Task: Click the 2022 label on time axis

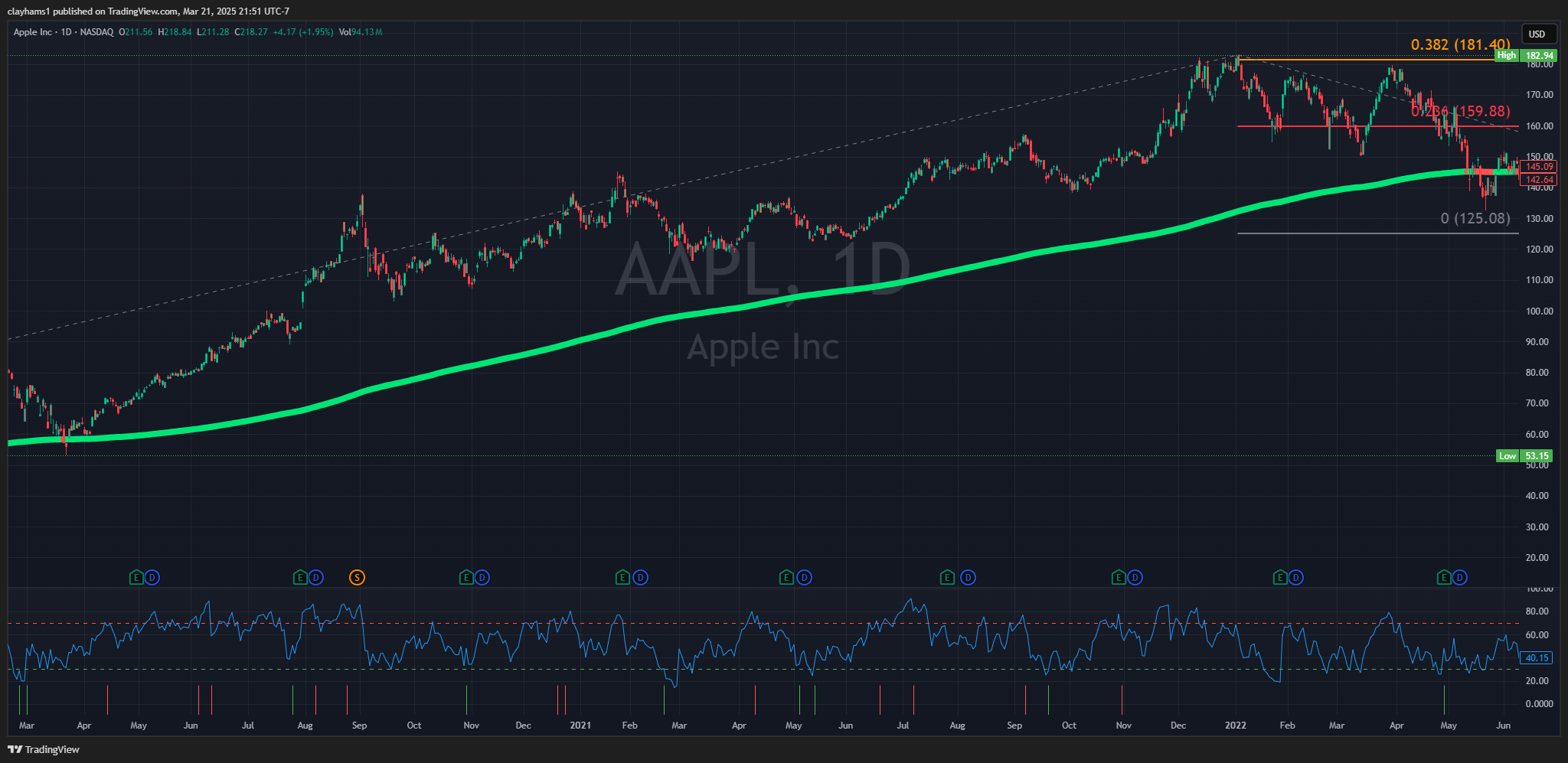Action: point(1236,726)
